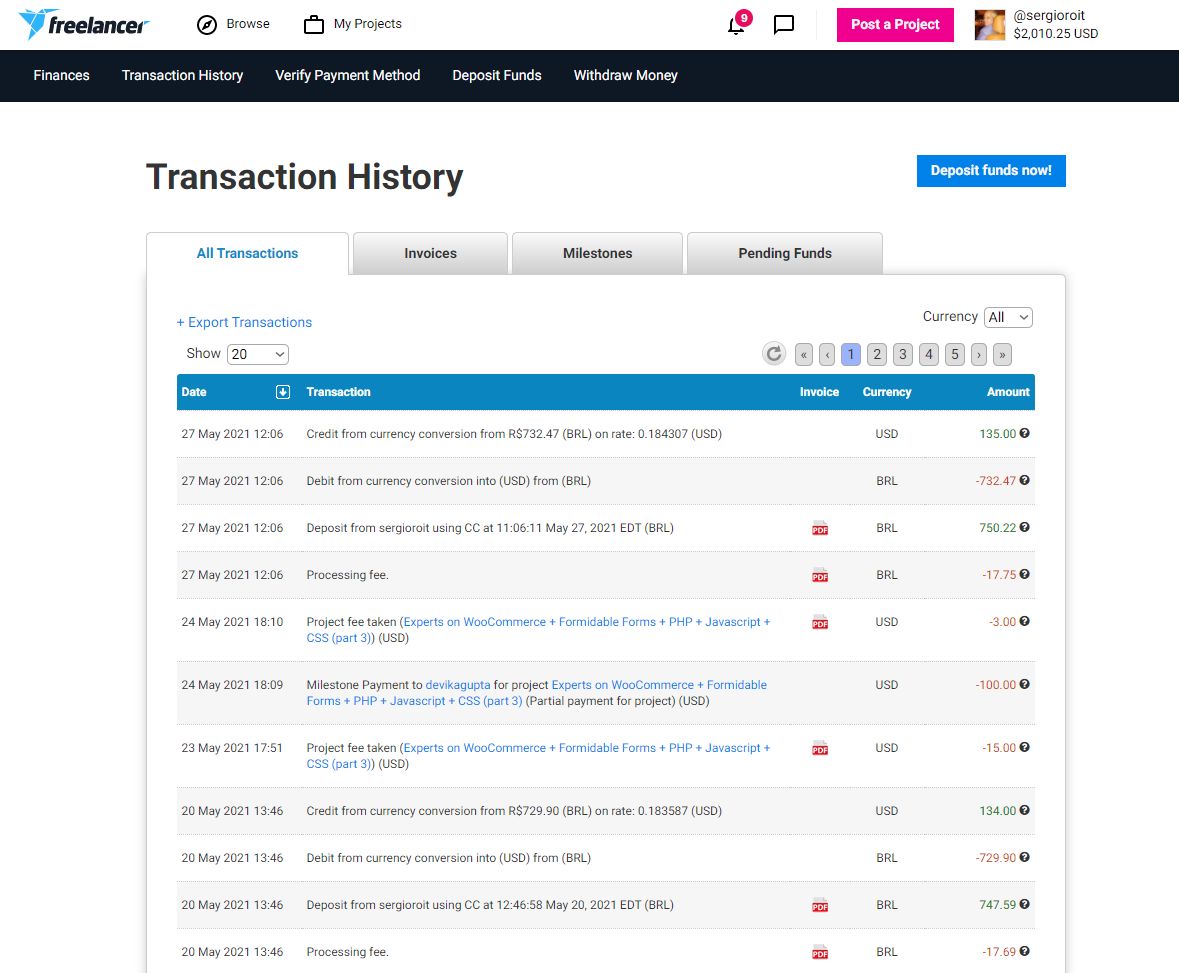Open Verify Payment Method menu item
Viewport: 1179px width, 973px height.
tap(347, 75)
